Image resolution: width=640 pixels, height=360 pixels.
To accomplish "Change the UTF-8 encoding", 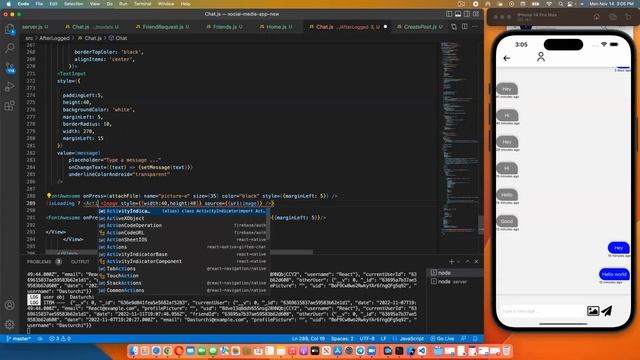I will (367, 339).
